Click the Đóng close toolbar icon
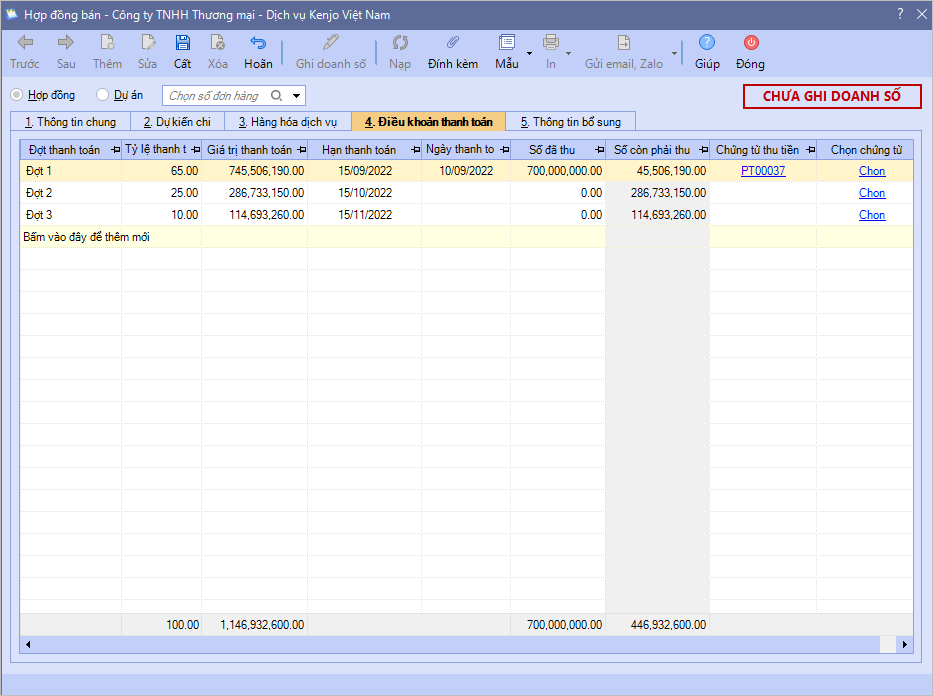Viewport: 933px width, 696px height. pos(750,43)
